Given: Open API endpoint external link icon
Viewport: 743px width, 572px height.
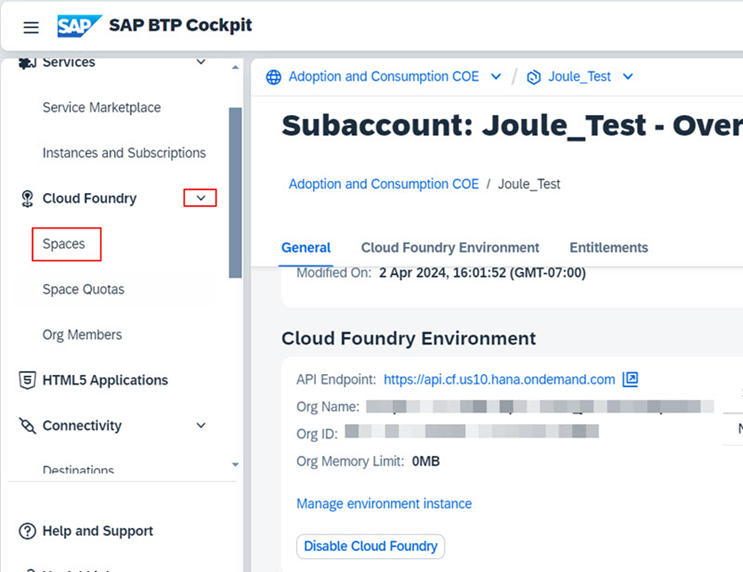Looking at the screenshot, I should tap(630, 379).
